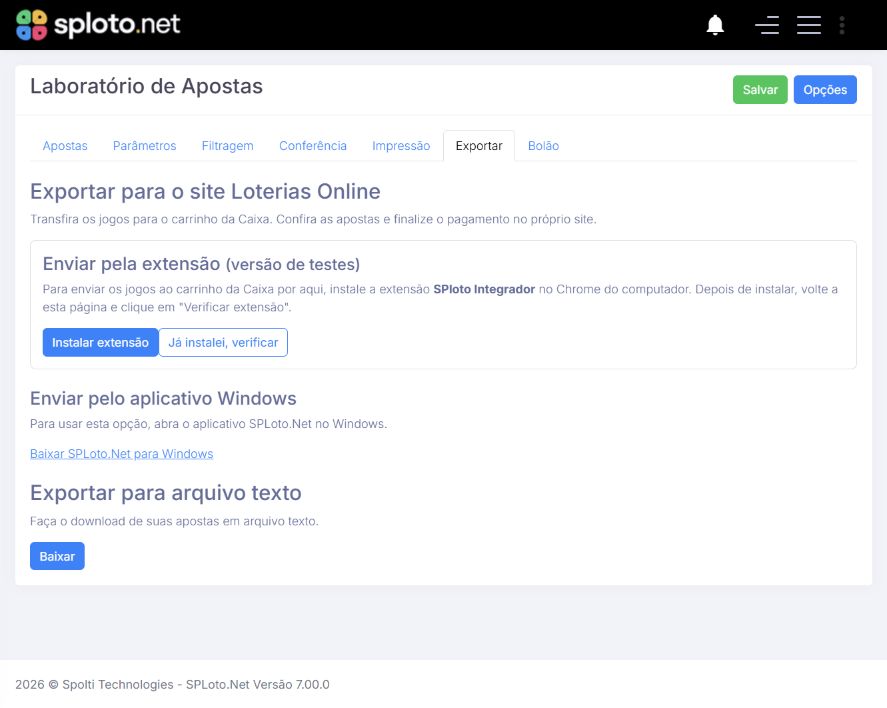The image size is (887, 708).
Task: Select the active Exportar tab
Action: click(x=479, y=146)
